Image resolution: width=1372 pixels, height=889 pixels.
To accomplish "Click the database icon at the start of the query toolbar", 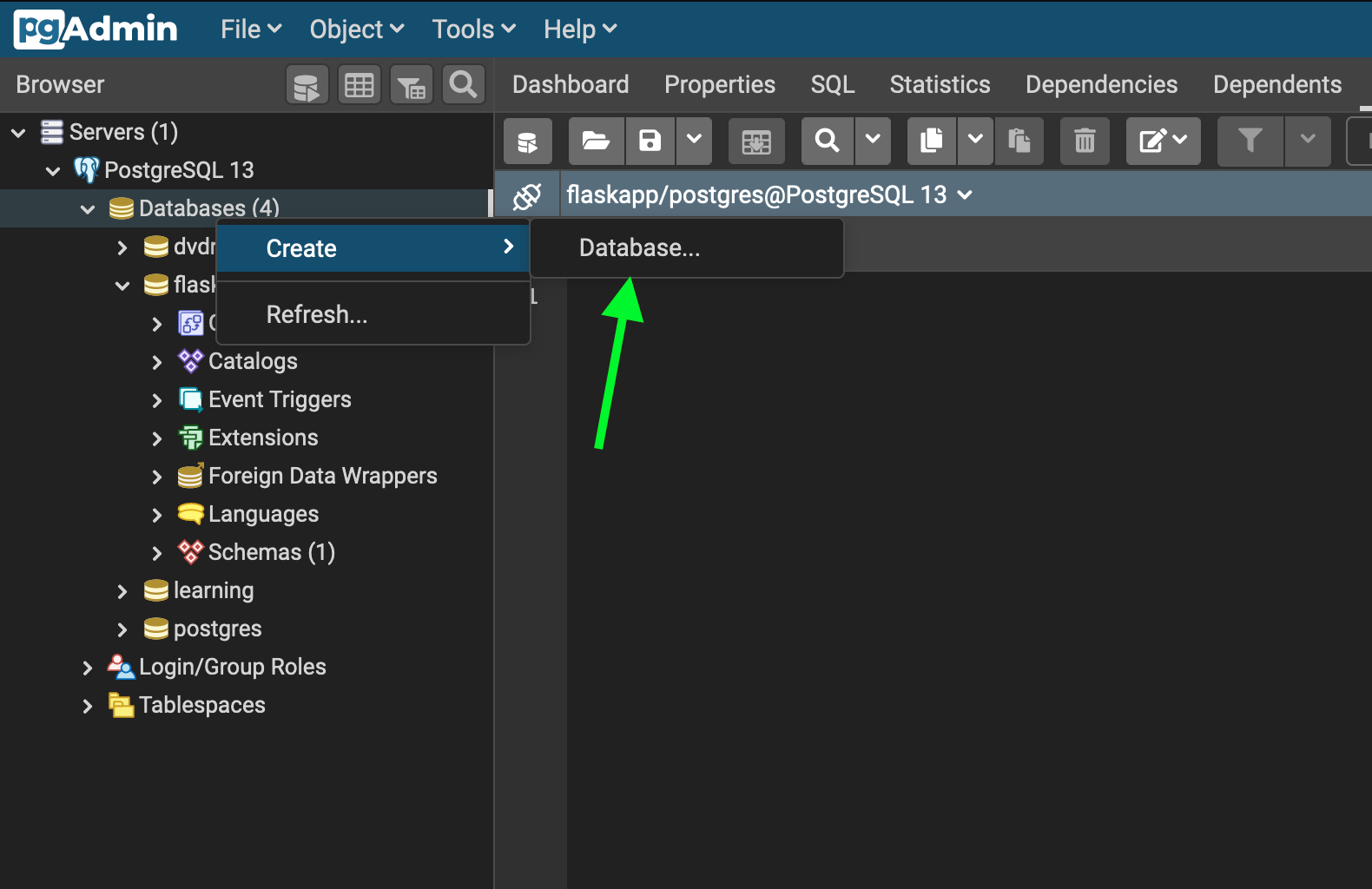I will click(x=528, y=141).
